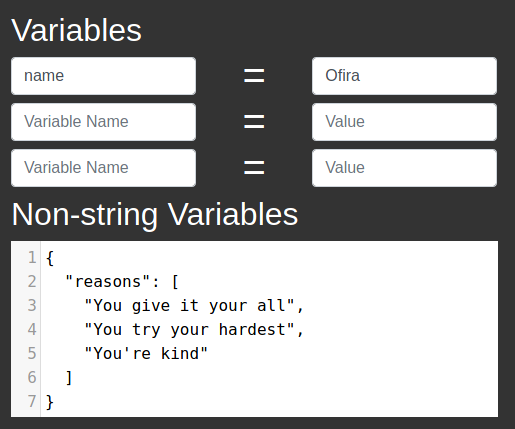Click the "You try your hardest" line in the editor

tap(189, 330)
